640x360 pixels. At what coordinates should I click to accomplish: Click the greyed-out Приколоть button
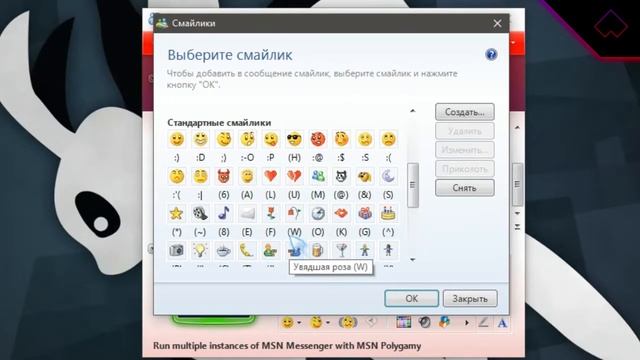(464, 169)
